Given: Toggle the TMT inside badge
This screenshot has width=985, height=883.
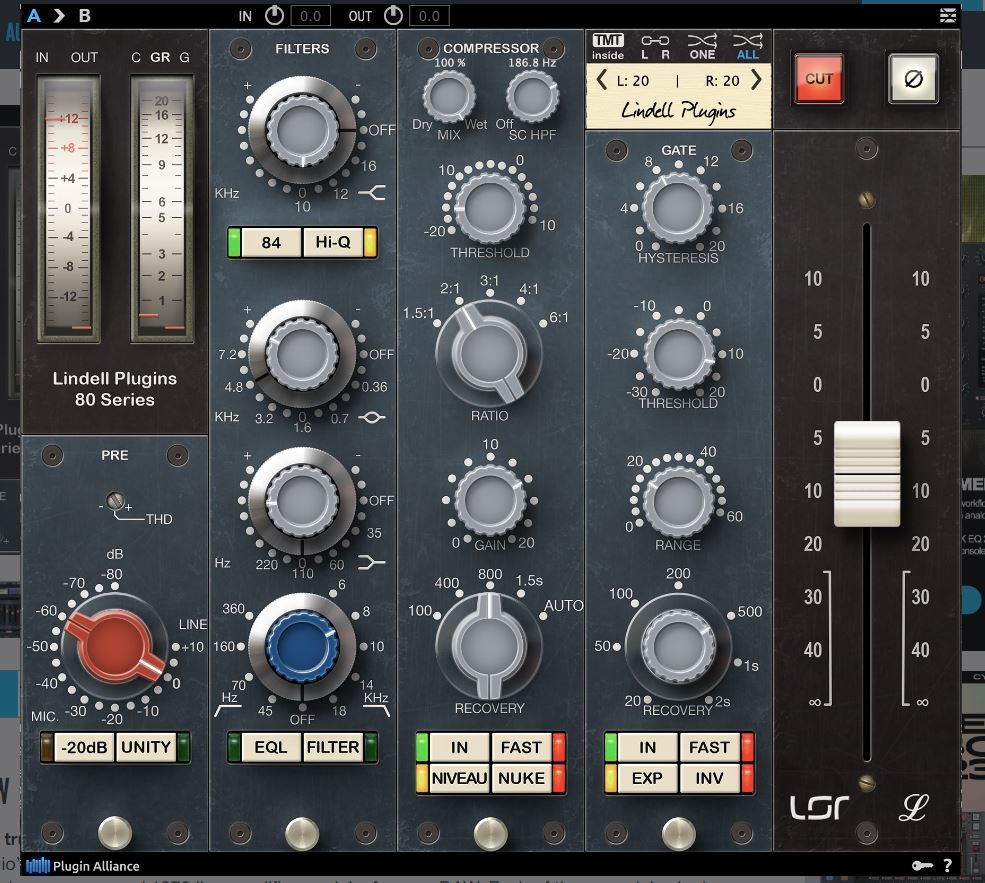Looking at the screenshot, I should coord(607,46).
